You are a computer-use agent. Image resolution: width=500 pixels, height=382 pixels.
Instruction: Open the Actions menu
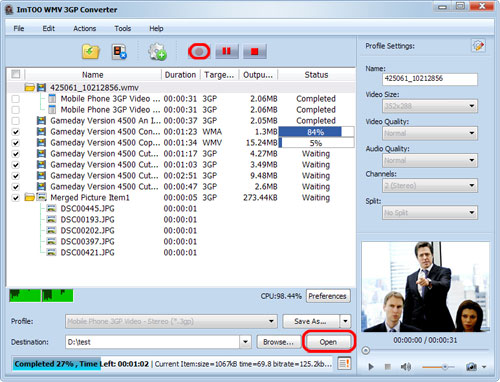85,28
